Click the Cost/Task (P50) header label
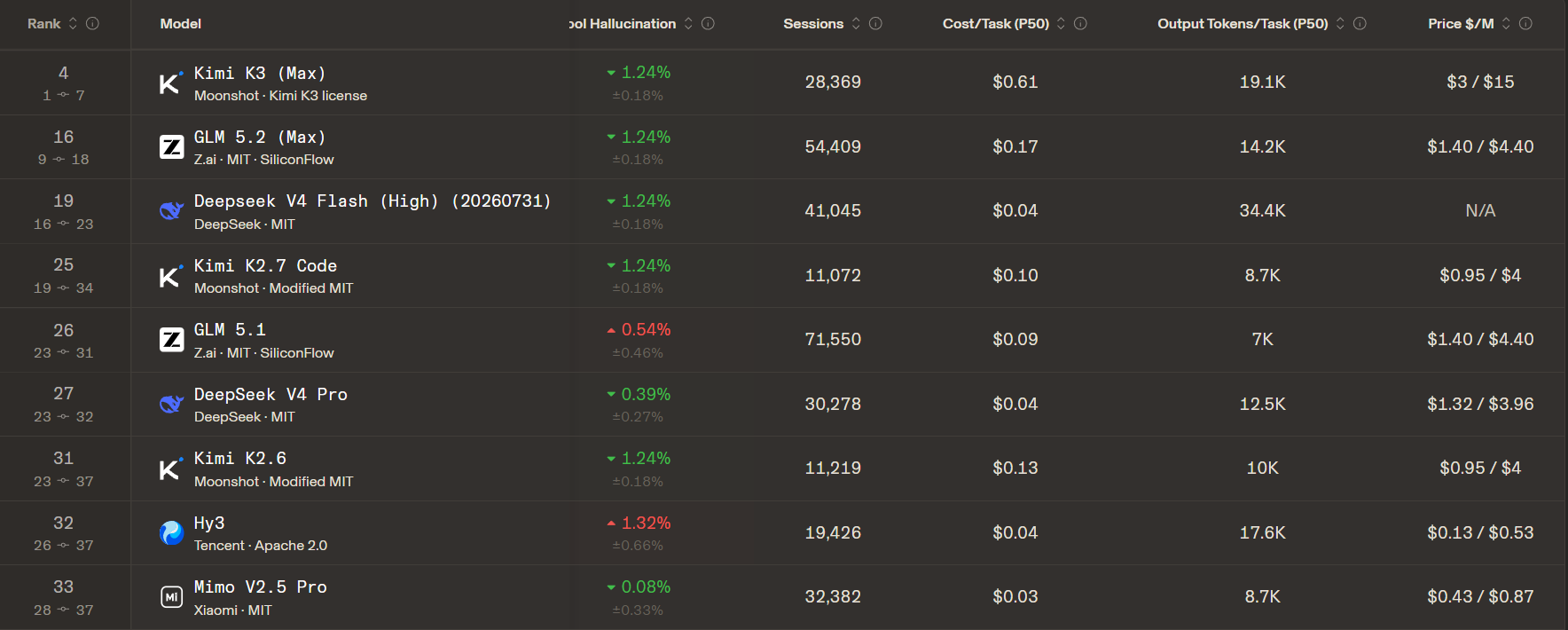The image size is (1568, 630). point(996,24)
